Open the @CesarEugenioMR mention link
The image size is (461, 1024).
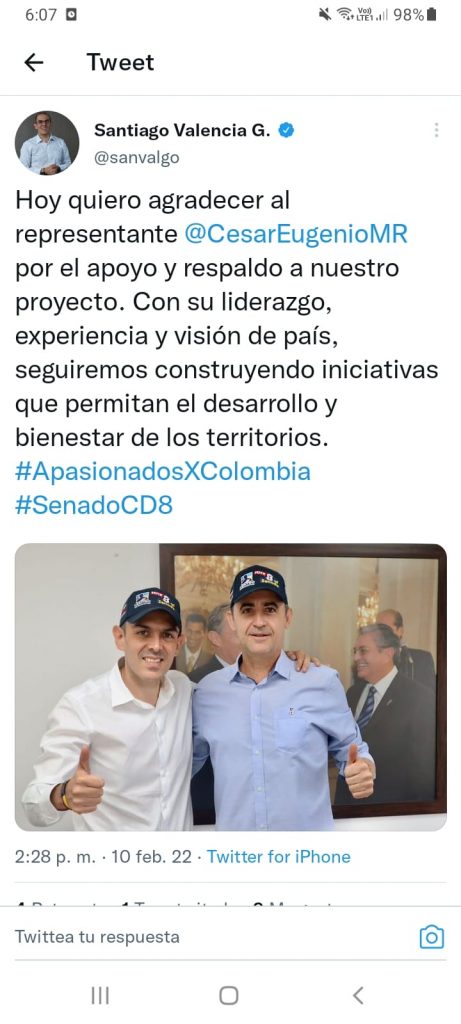point(296,234)
